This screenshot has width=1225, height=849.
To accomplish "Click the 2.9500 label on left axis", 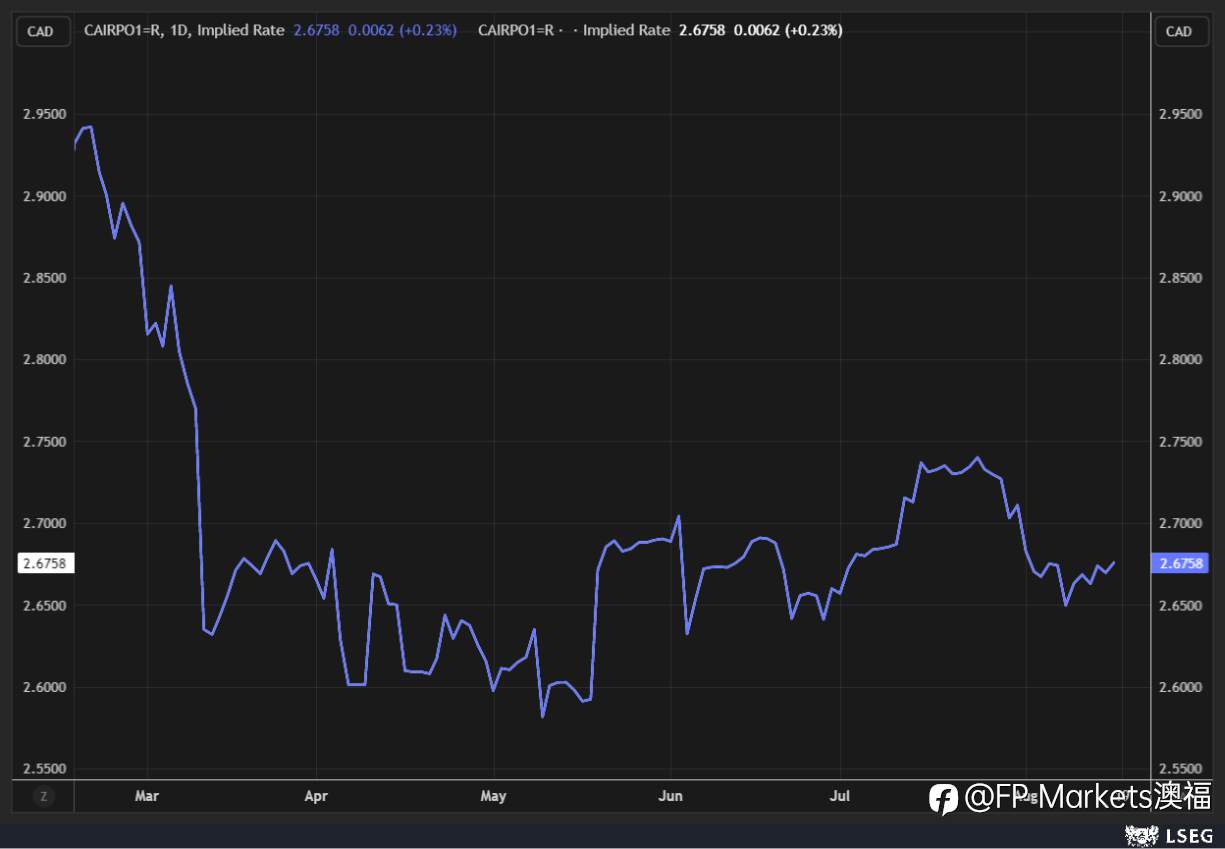I will tap(45, 114).
